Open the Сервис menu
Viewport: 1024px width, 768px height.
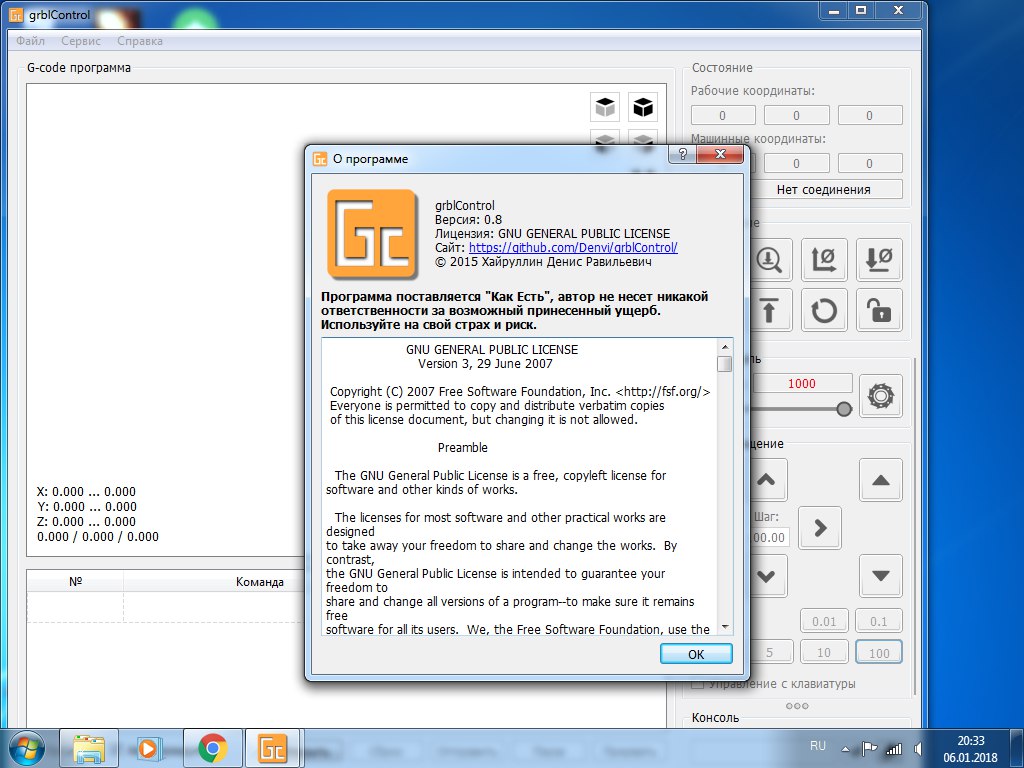(81, 40)
